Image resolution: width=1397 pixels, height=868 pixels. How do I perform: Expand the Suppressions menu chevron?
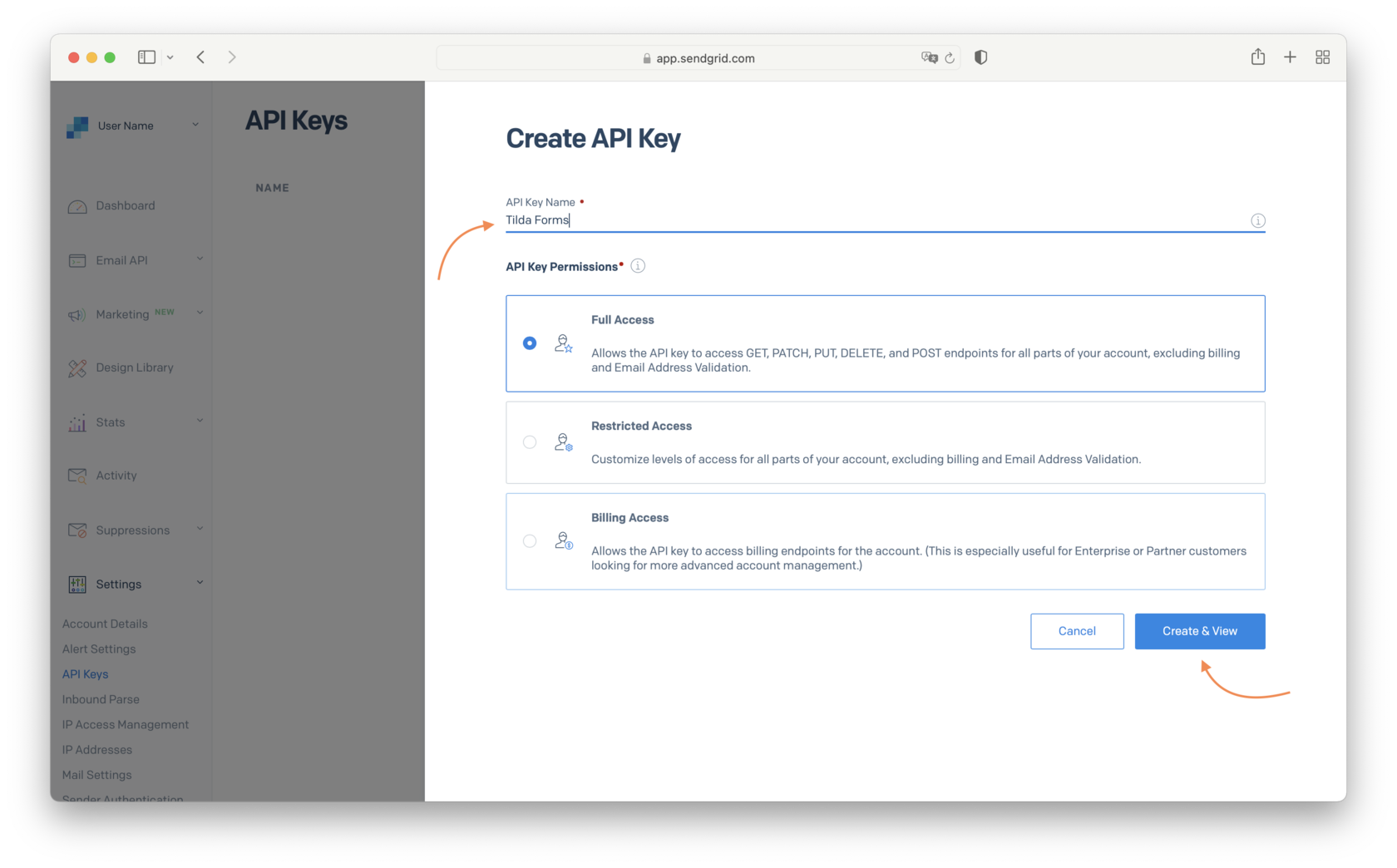click(200, 530)
